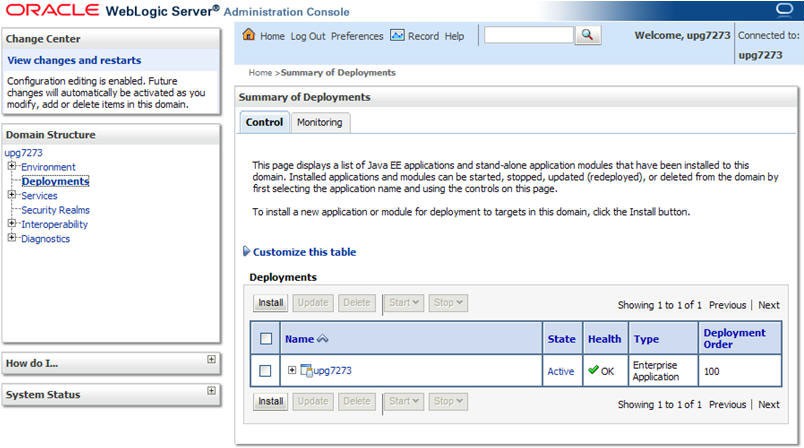
Task: Select Security Realms in Domain Structure
Action: coord(55,210)
